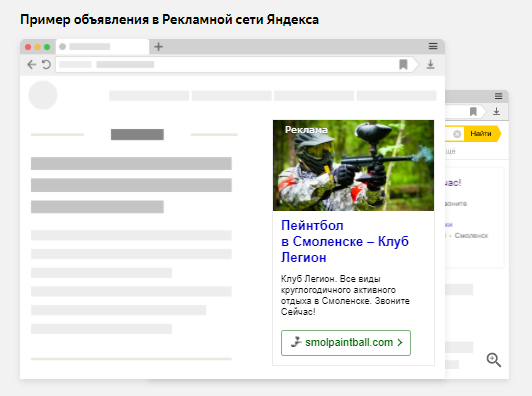Click red close dot of front window
The image size is (532, 396).
click(28, 47)
